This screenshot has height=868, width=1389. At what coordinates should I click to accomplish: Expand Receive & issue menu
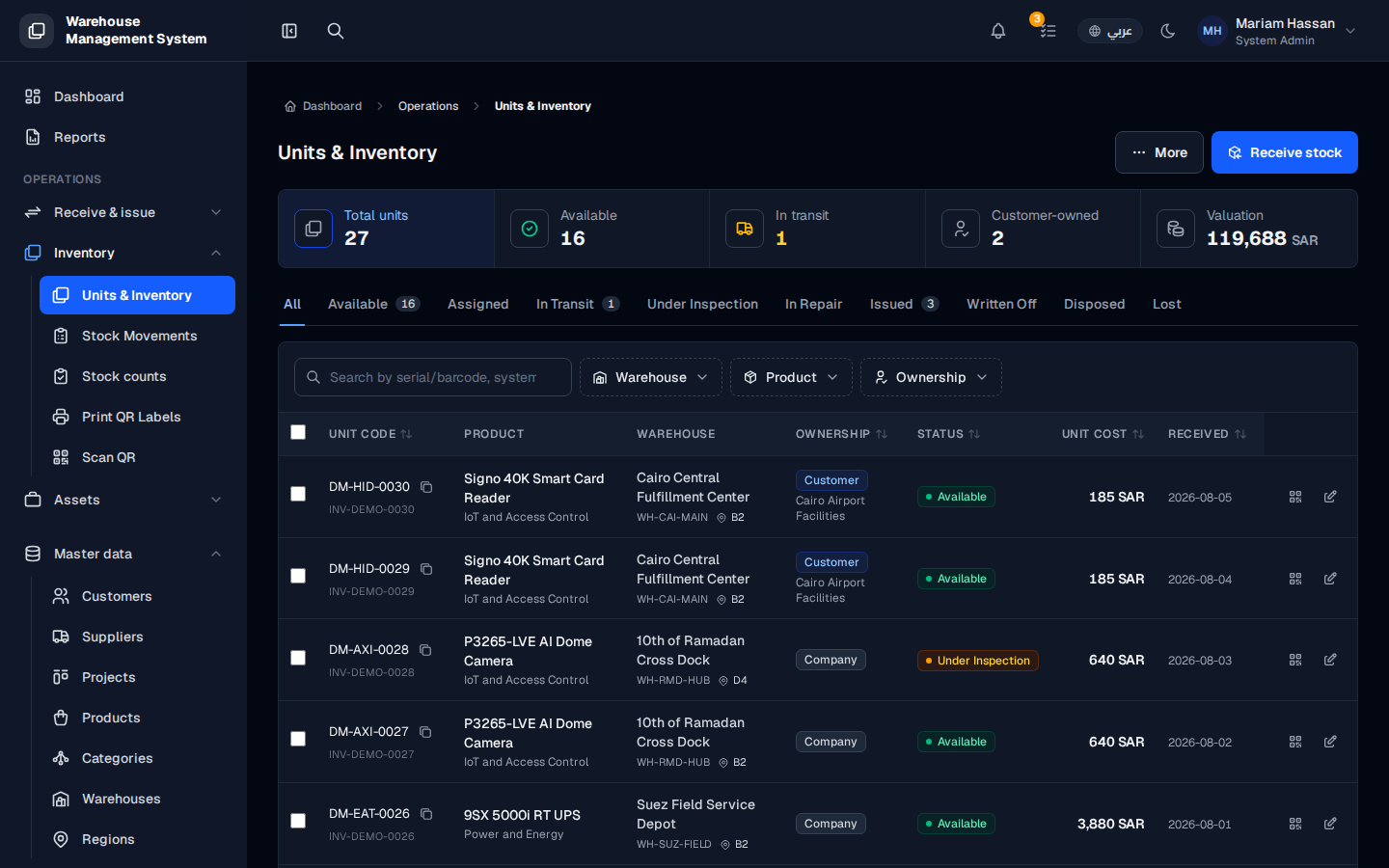pos(123,212)
